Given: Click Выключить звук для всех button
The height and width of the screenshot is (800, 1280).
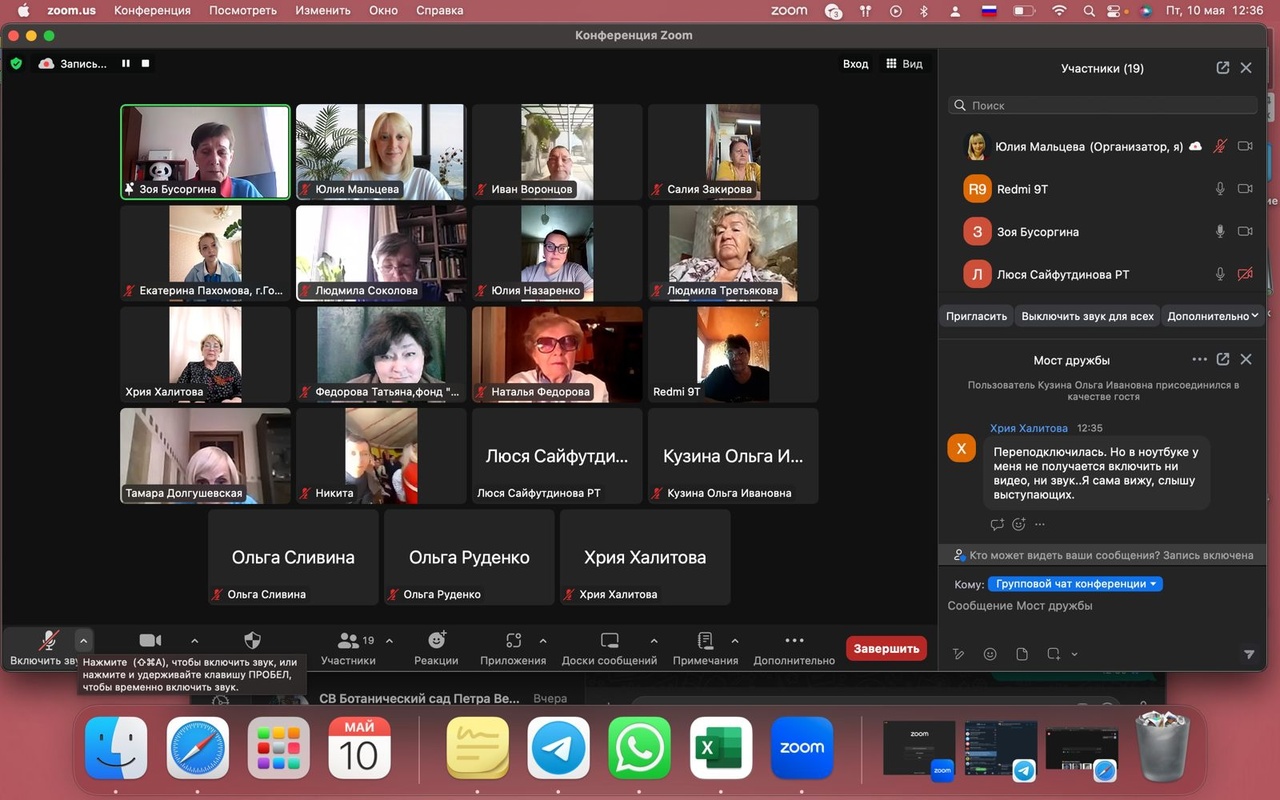Looking at the screenshot, I should coord(1087,316).
